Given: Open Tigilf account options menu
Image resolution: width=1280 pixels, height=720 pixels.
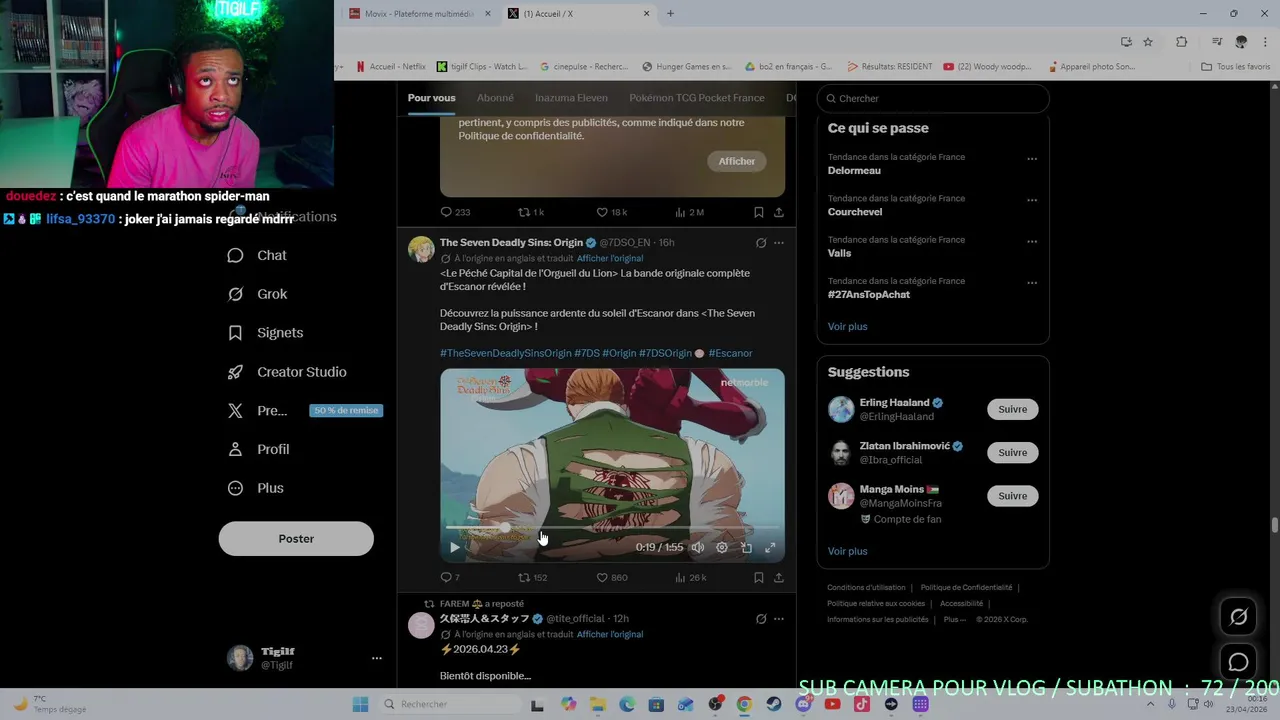Looking at the screenshot, I should 377,658.
